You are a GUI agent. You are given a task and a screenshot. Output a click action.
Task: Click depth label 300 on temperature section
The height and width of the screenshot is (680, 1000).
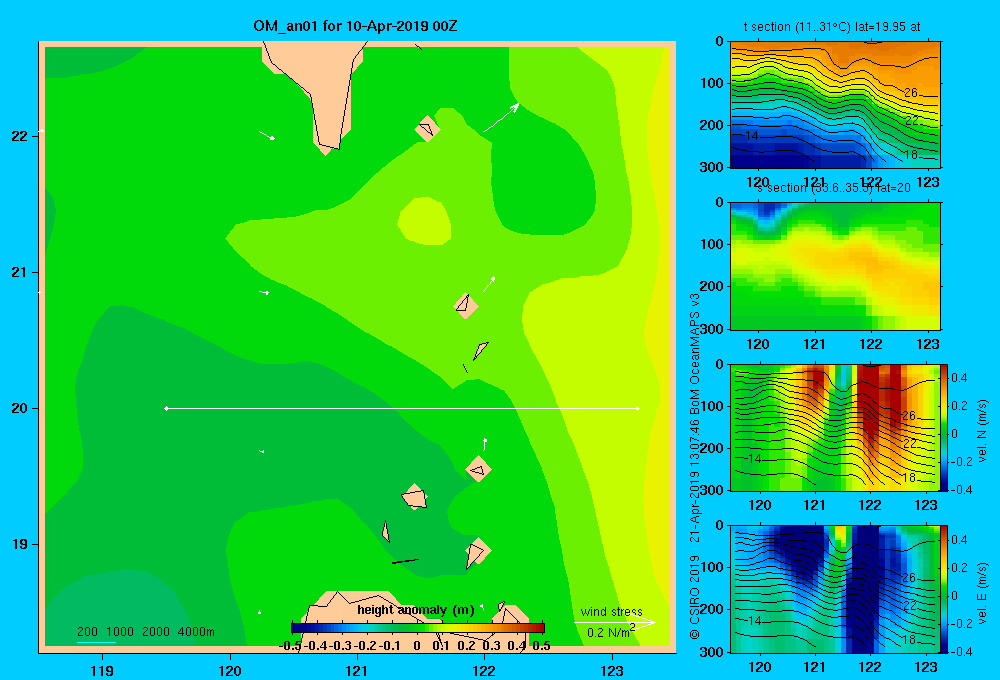click(x=712, y=167)
